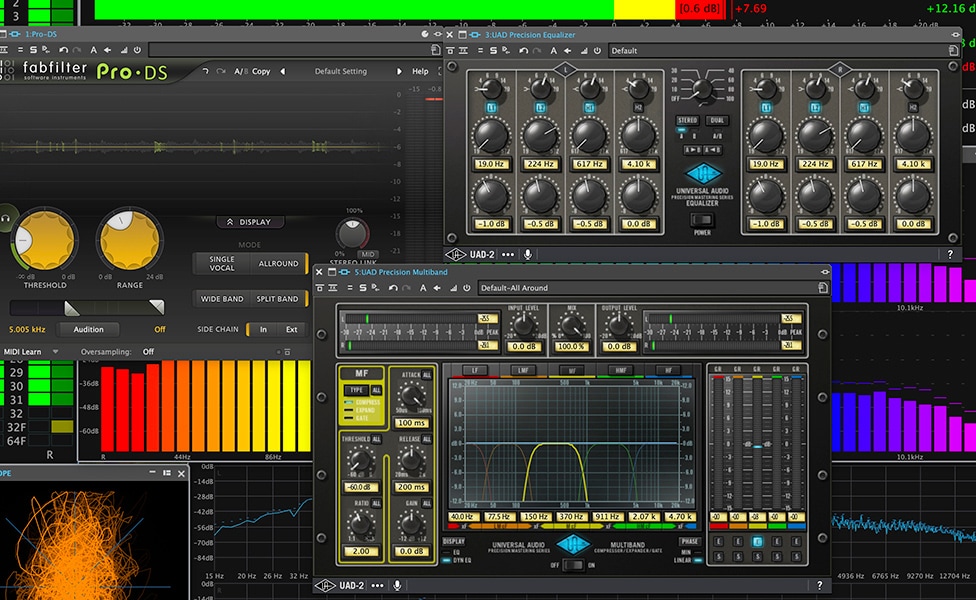This screenshot has width=976, height=600.
Task: Click the yellow Threshold knob in Pro-DS
Action: coord(44,240)
